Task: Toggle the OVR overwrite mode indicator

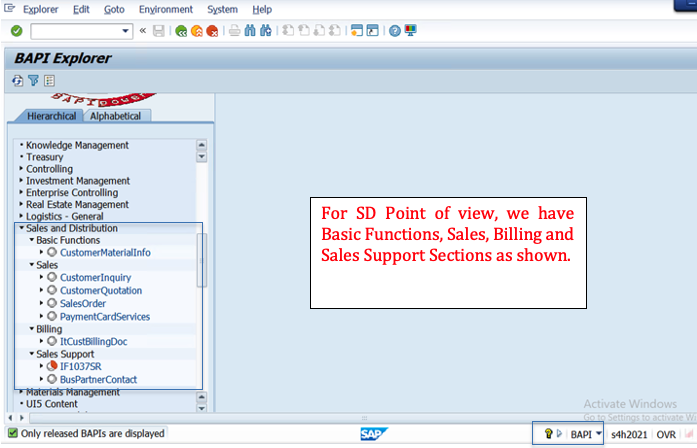Action: click(666, 435)
